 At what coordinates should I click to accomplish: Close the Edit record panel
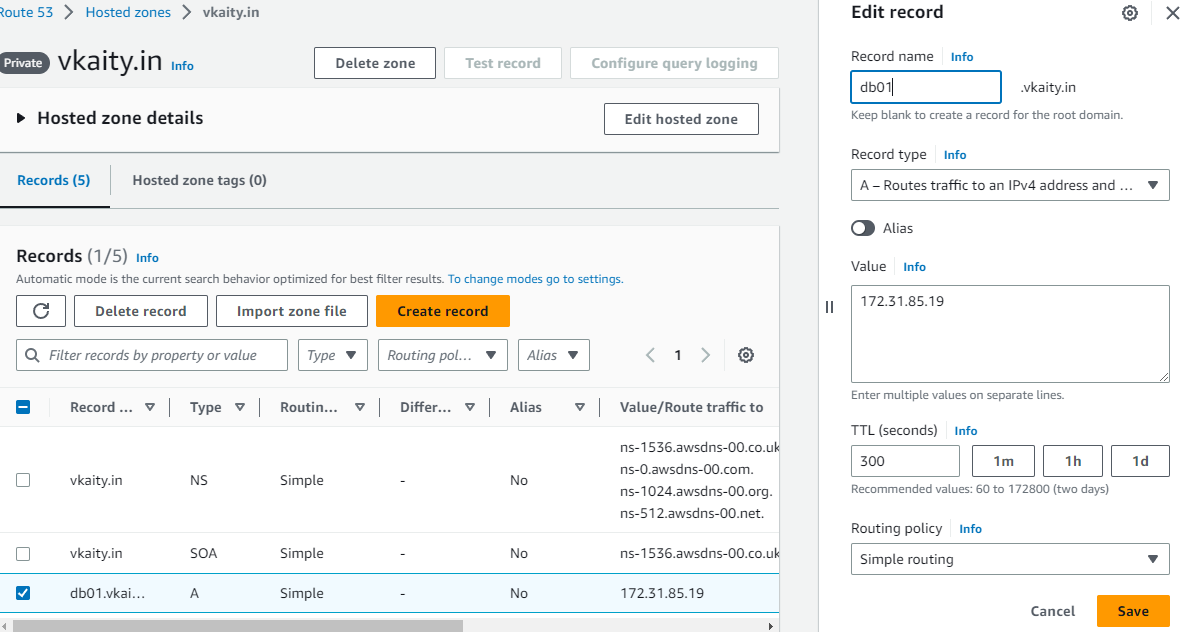tap(1171, 13)
